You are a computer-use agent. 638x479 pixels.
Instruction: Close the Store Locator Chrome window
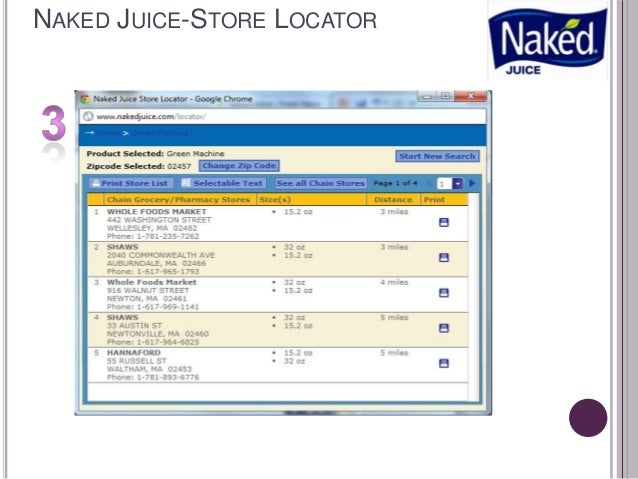tap(470, 96)
